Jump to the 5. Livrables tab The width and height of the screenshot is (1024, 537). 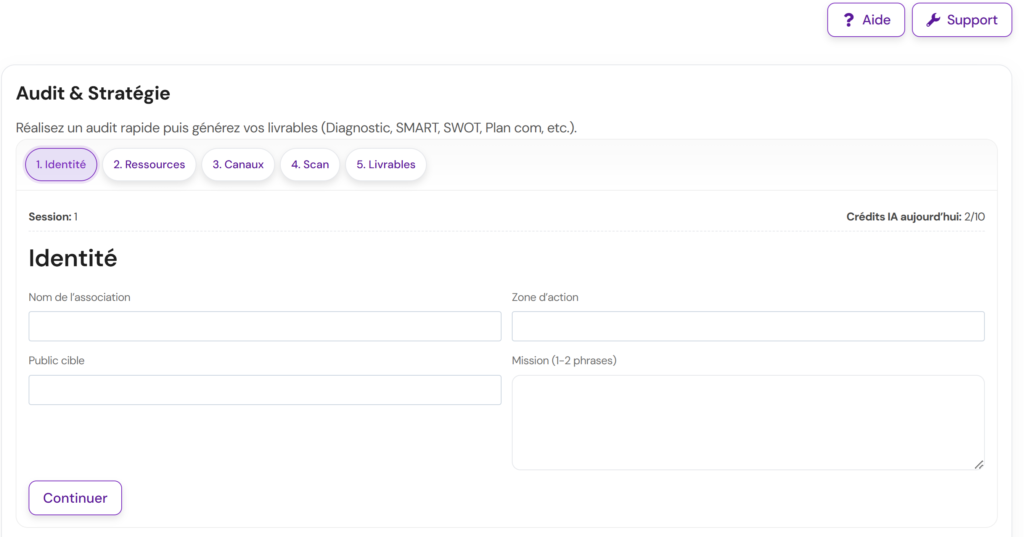386,165
